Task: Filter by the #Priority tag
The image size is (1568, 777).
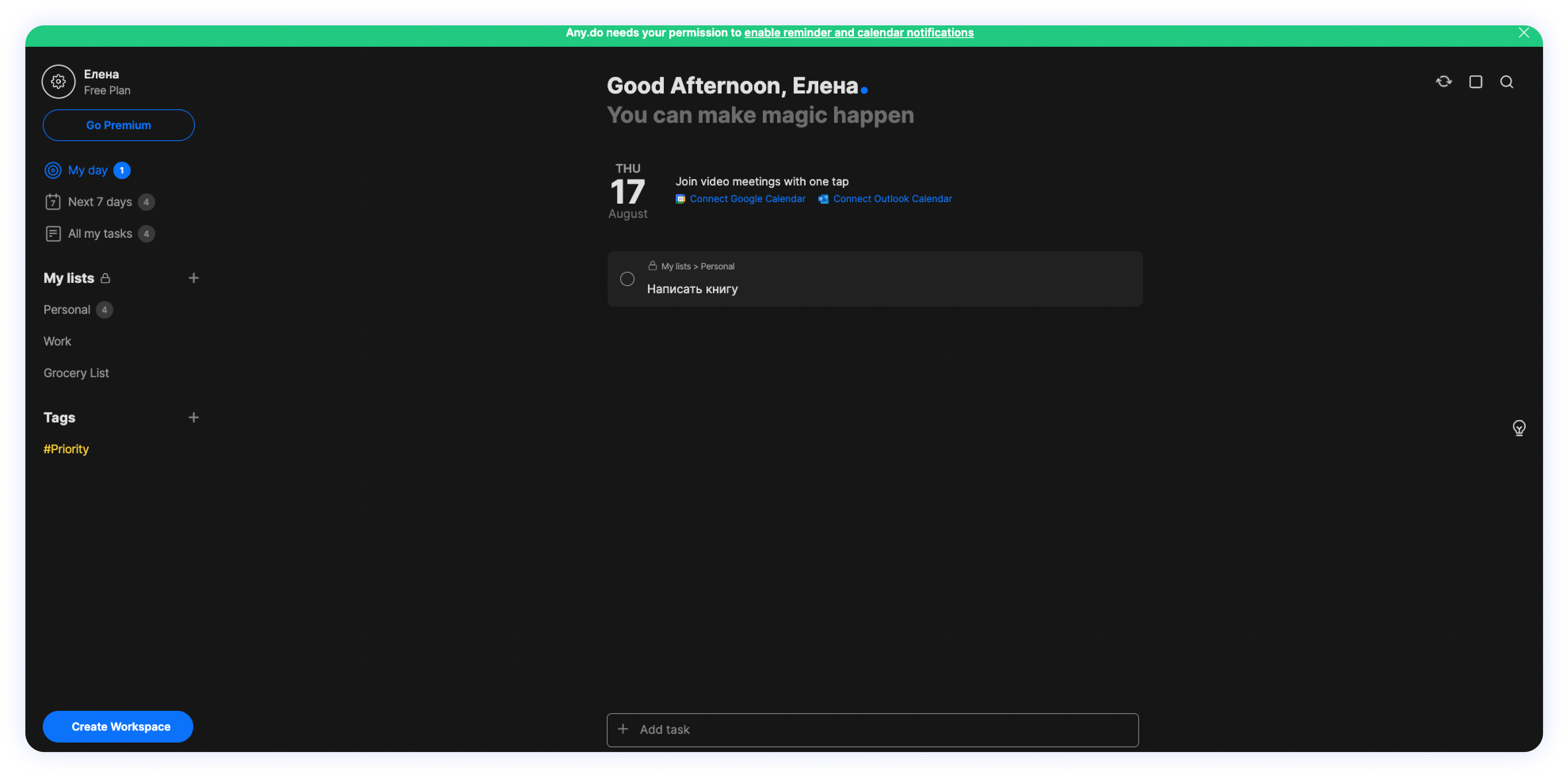Action: (66, 449)
